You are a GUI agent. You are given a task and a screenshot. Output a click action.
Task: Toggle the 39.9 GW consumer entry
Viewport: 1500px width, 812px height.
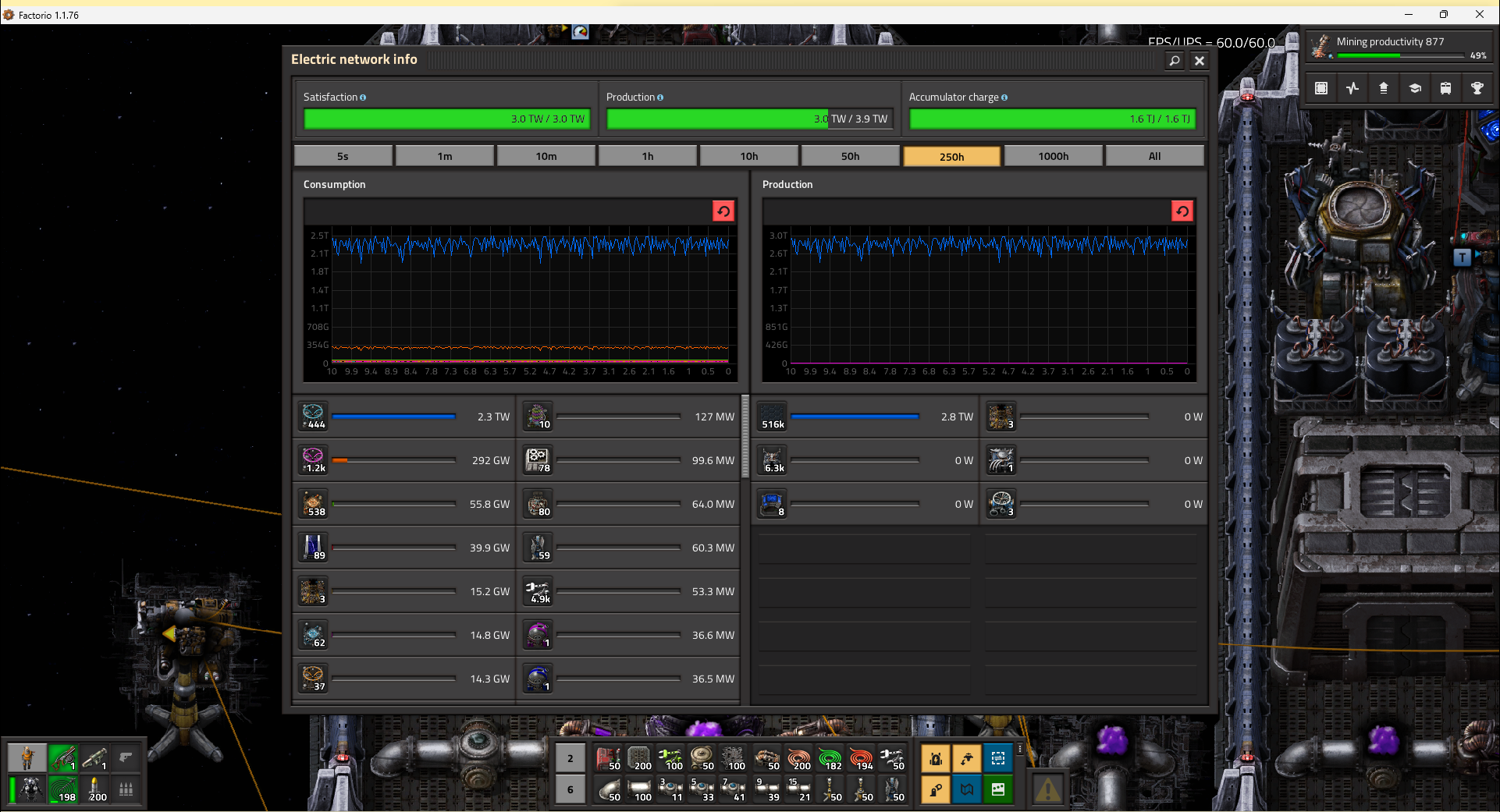(x=404, y=548)
